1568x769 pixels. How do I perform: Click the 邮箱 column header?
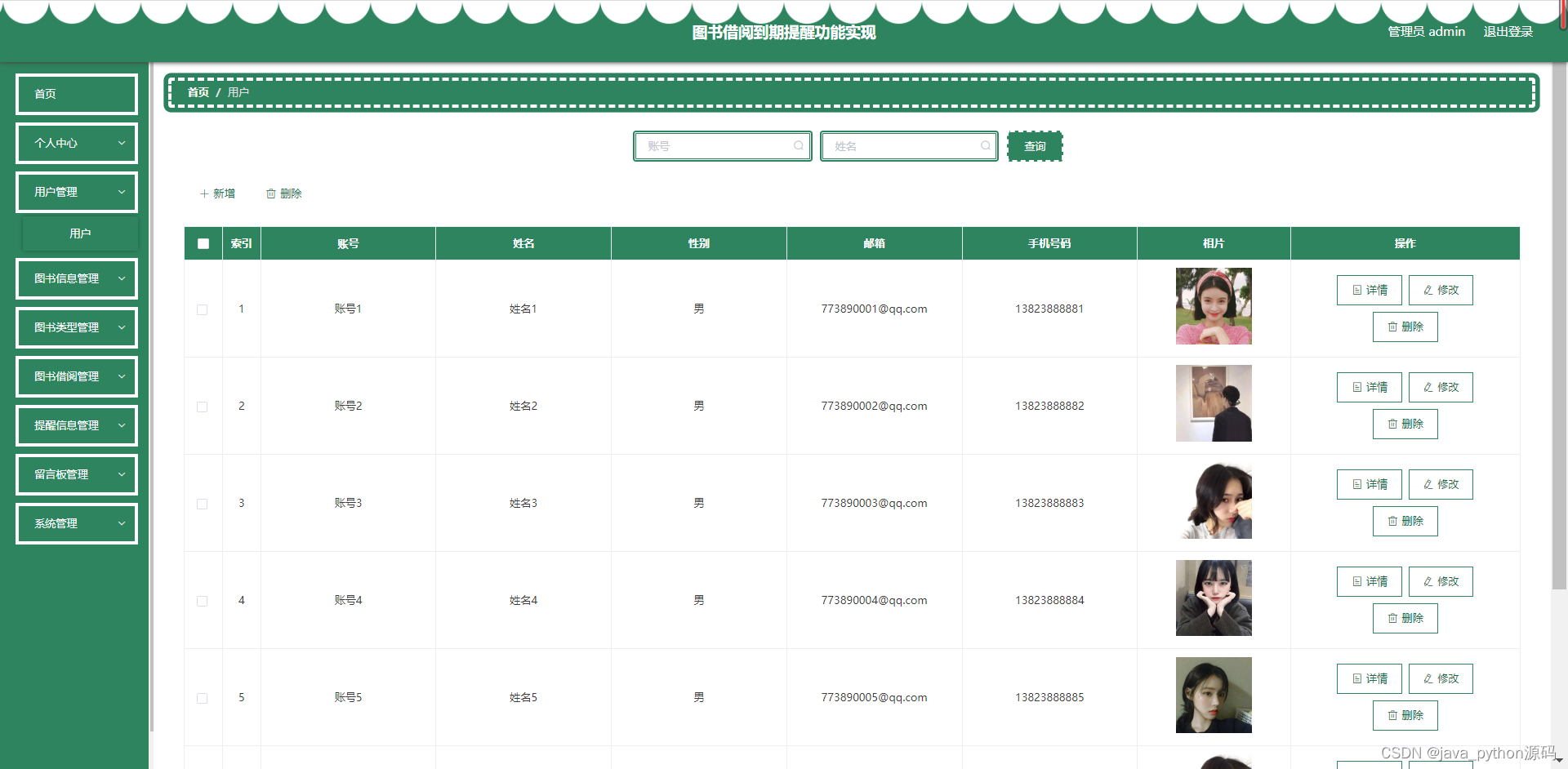[x=874, y=243]
